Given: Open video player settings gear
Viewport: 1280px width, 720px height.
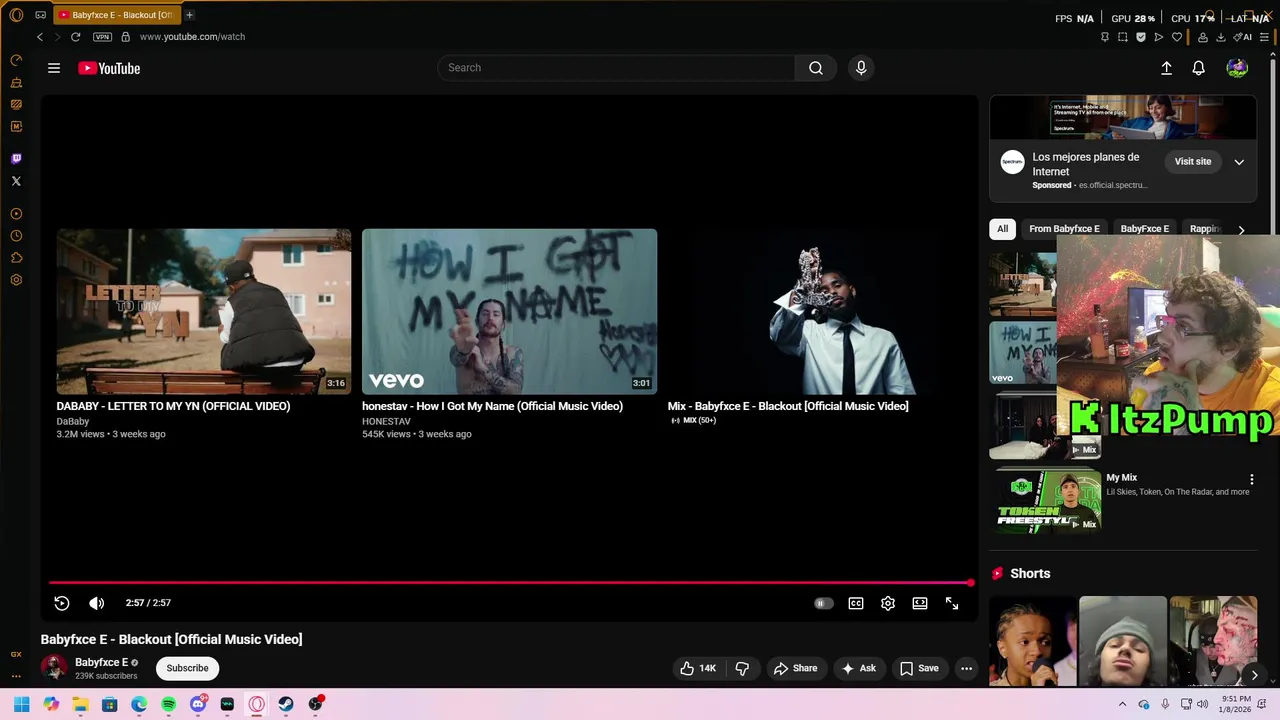Looking at the screenshot, I should pyautogui.click(x=888, y=603).
